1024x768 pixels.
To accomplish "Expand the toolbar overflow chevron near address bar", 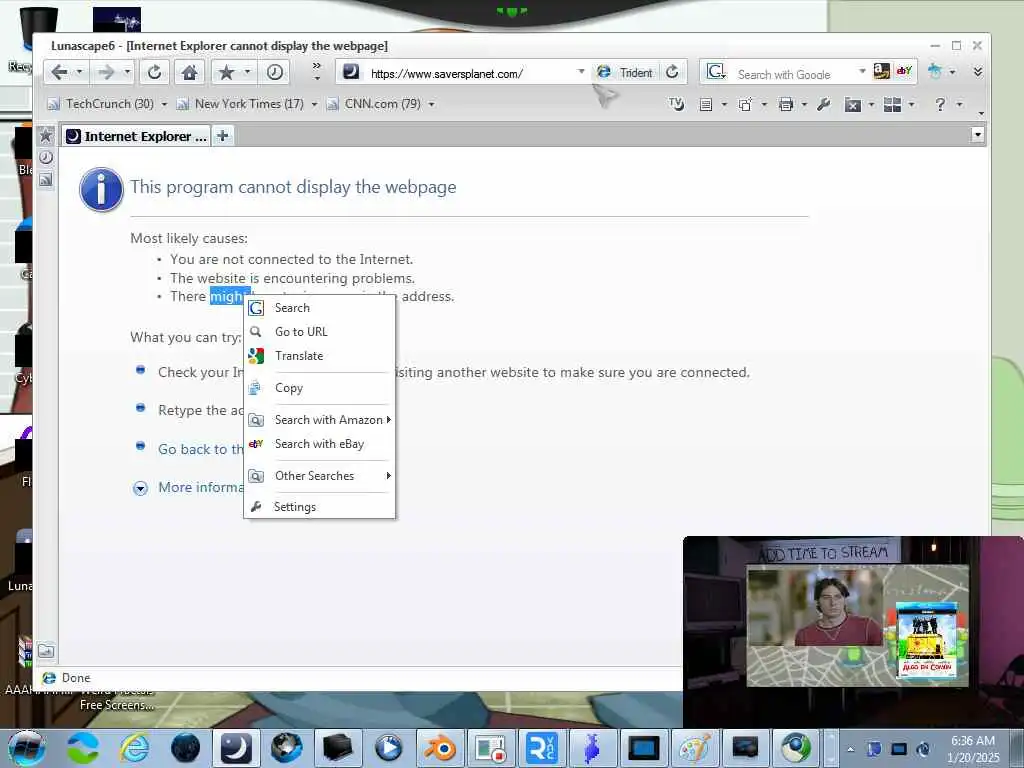I will coord(317,71).
